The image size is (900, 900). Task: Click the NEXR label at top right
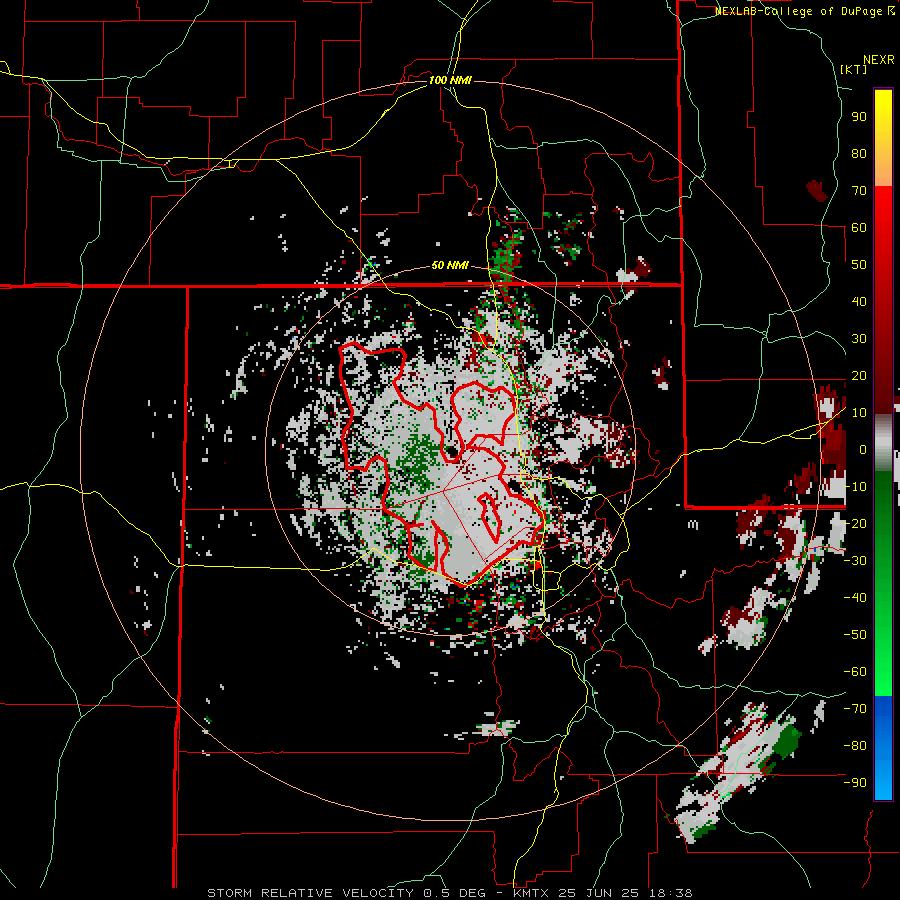pos(878,60)
